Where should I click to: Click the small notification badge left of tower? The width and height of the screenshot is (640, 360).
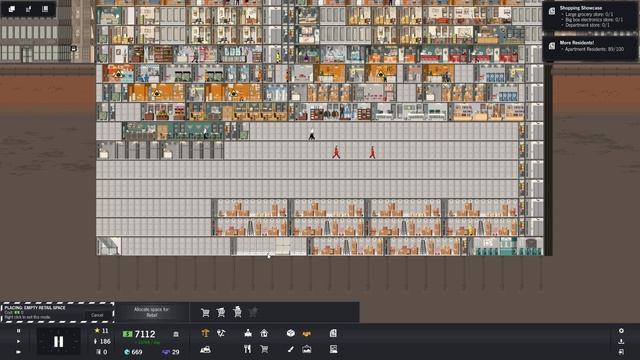[74, 49]
